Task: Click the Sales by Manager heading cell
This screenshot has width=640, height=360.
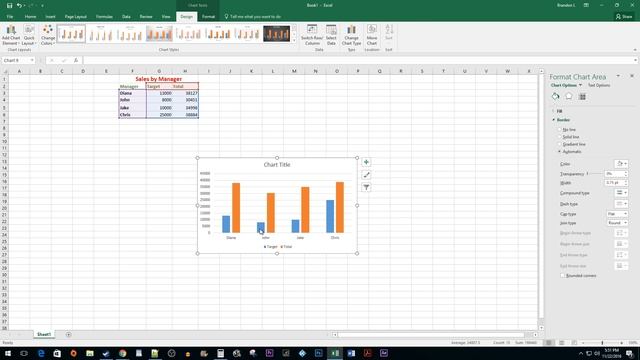Action: click(159, 79)
